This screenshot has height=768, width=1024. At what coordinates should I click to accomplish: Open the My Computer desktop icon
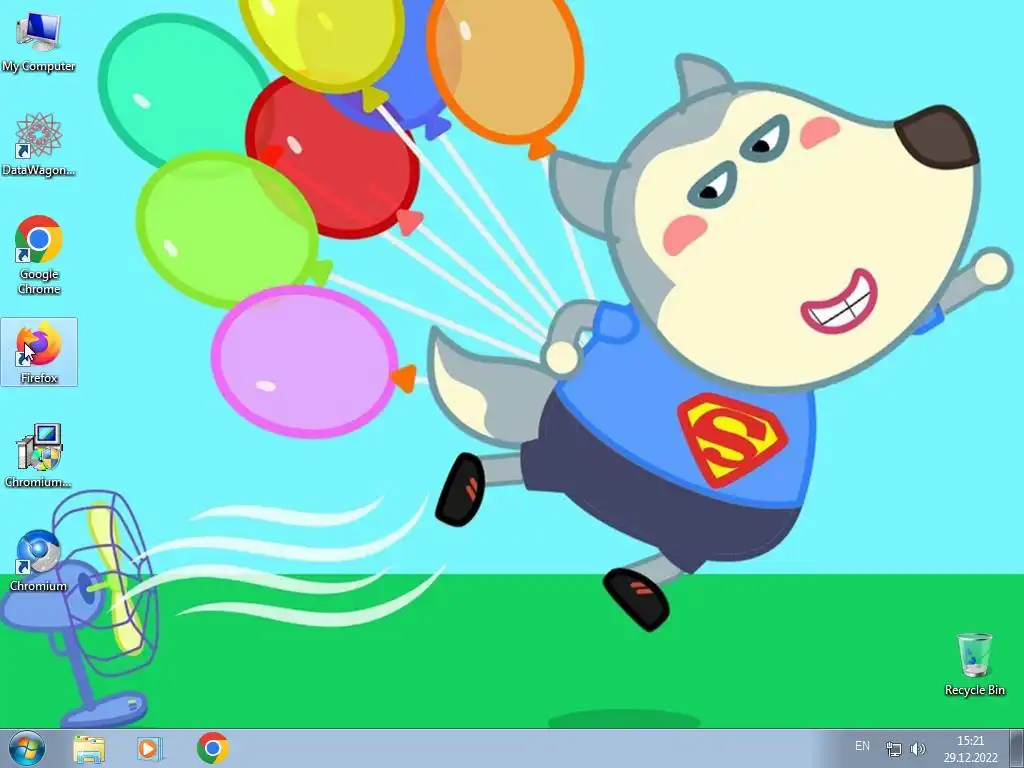click(39, 42)
